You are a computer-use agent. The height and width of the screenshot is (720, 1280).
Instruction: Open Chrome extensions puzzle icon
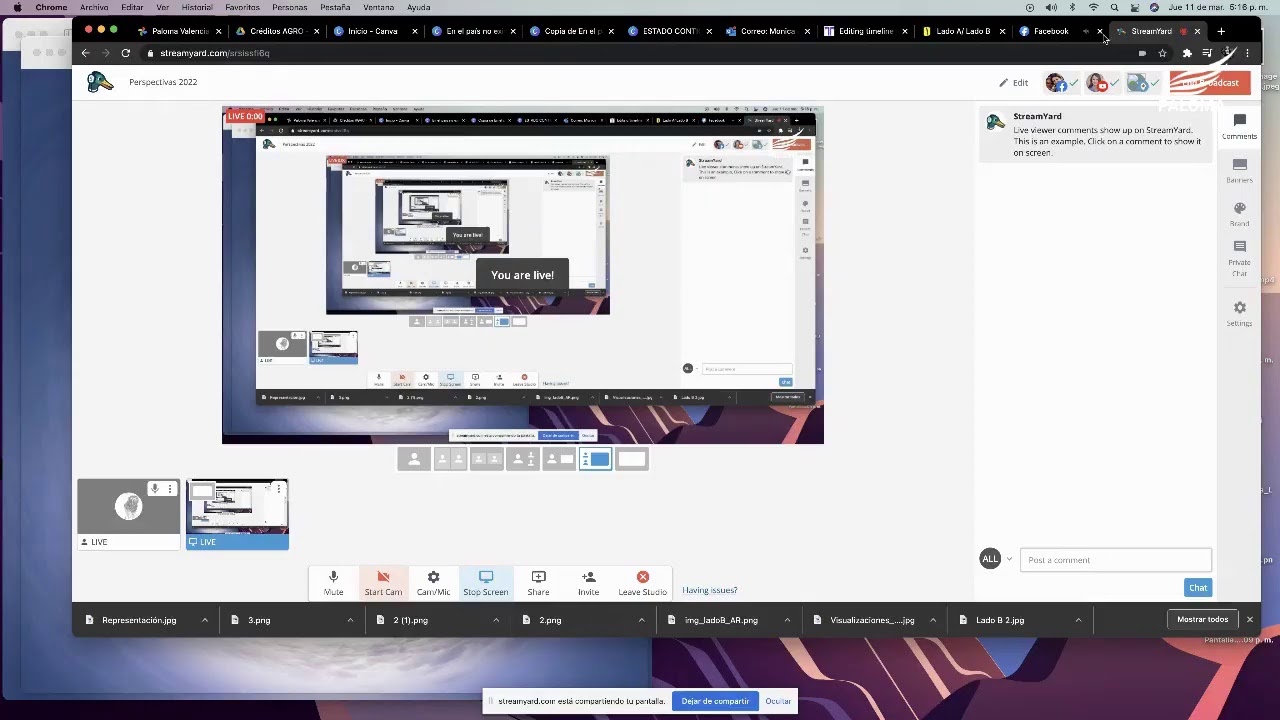[x=1187, y=53]
